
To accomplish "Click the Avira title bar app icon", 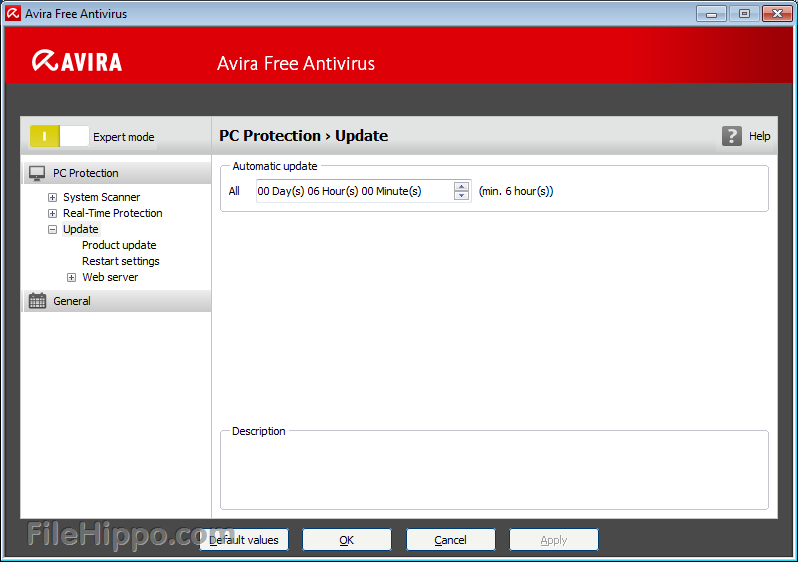I will click(13, 13).
